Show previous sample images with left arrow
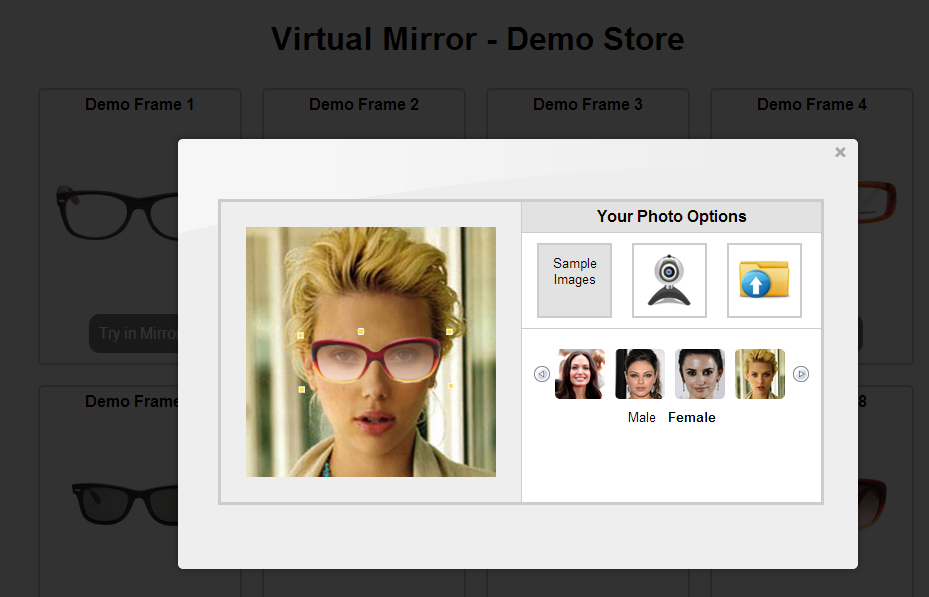 tap(542, 374)
